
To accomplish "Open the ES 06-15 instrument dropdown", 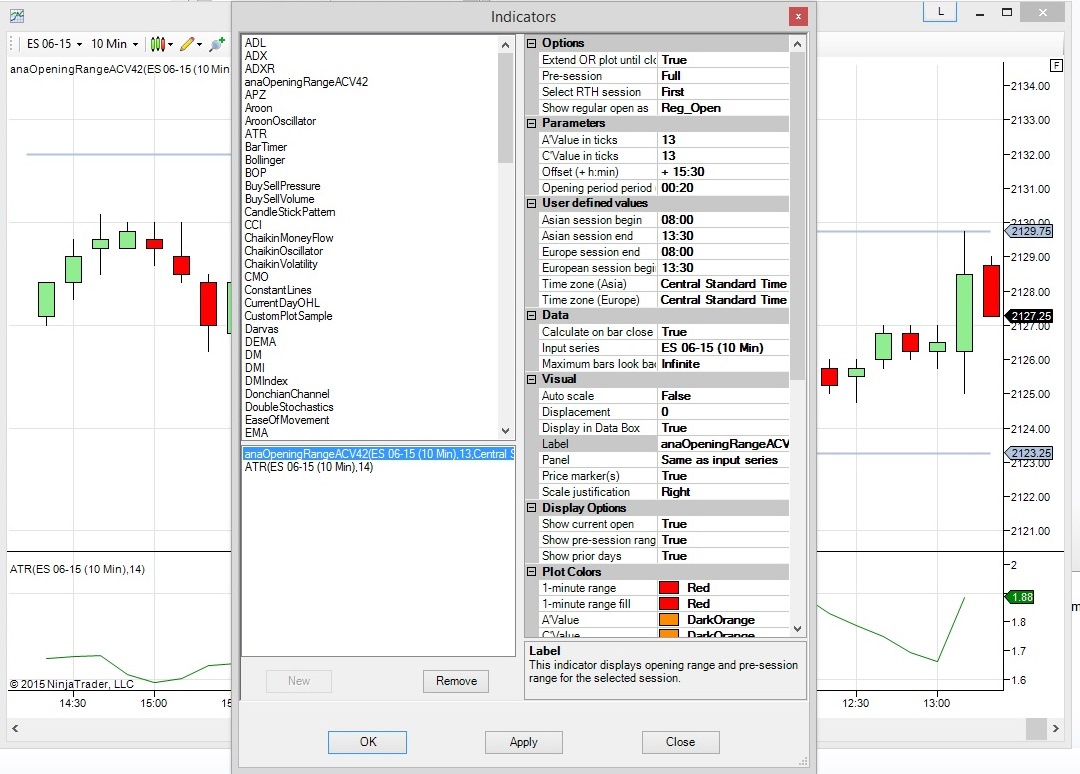I will [54, 44].
